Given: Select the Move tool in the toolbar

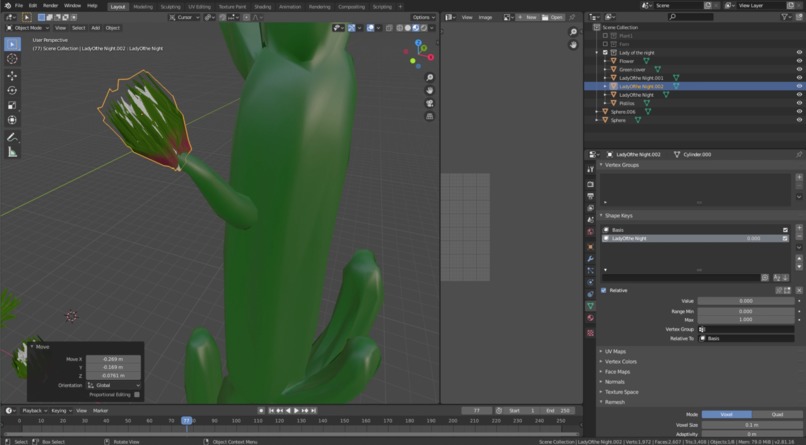Looking at the screenshot, I should [x=12, y=75].
